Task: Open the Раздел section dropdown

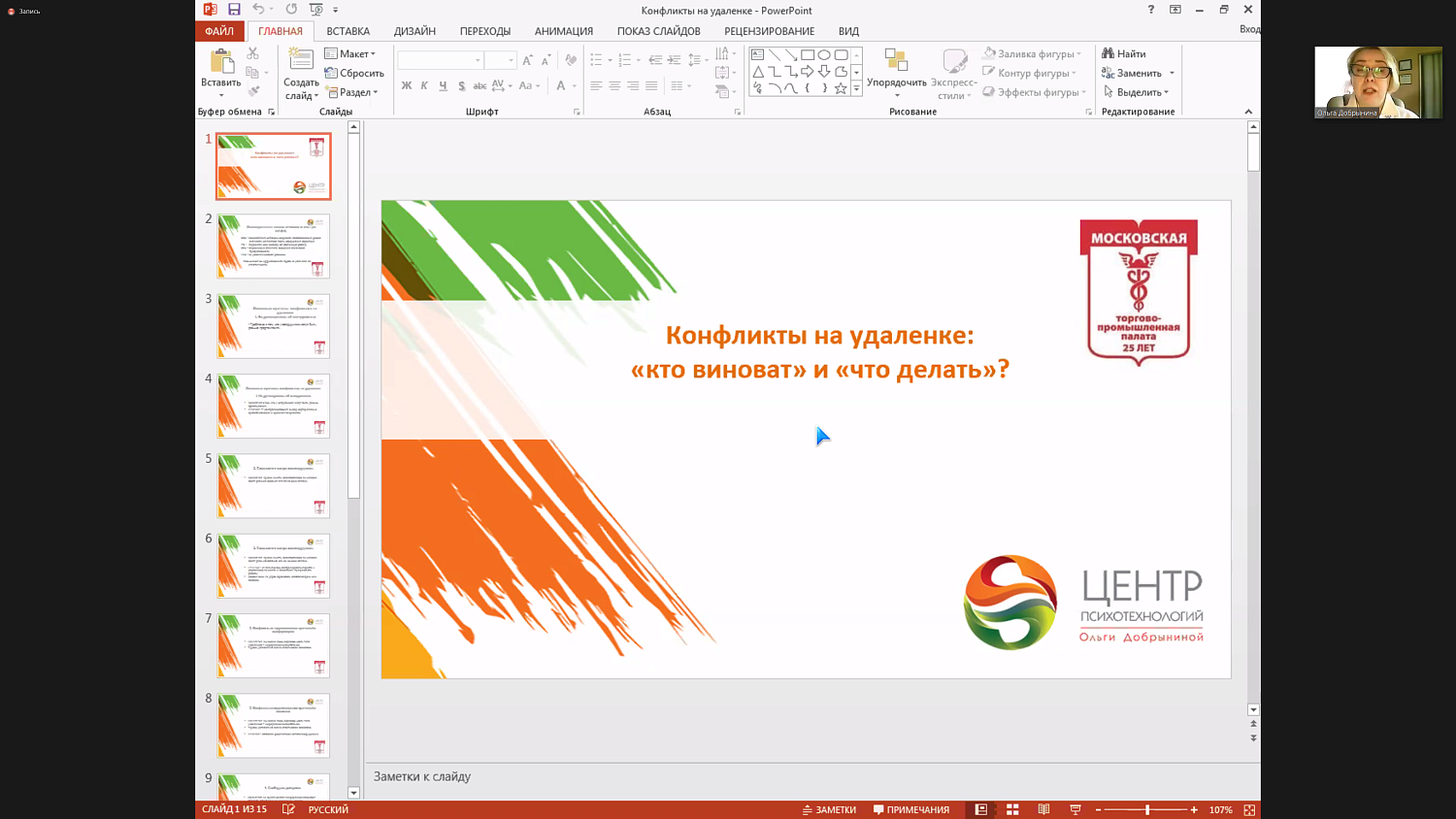Action: coord(352,92)
